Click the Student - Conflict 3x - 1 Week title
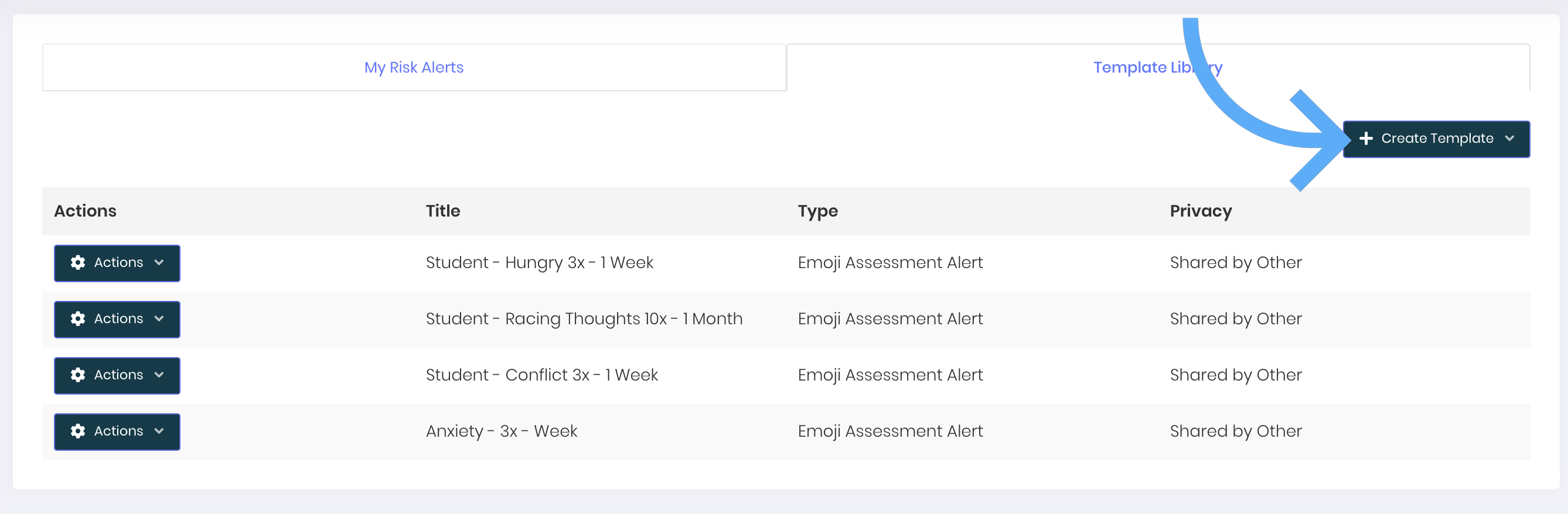Viewport: 1568px width, 514px height. 542,375
